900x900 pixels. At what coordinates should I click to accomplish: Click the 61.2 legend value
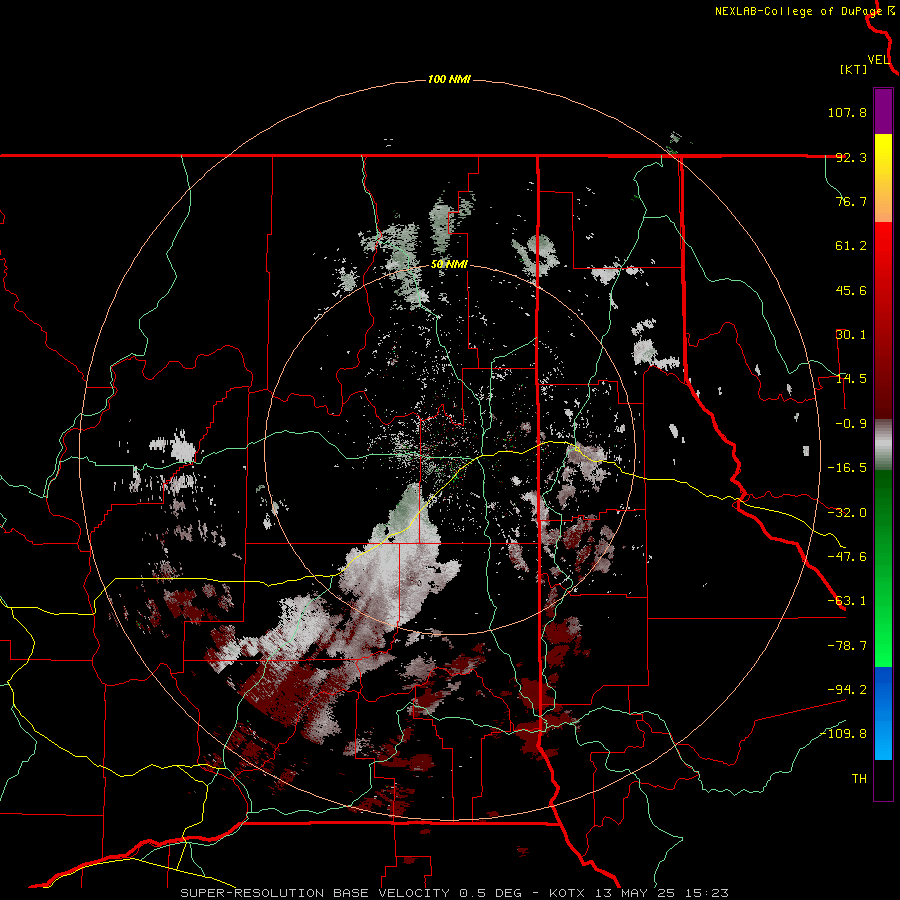pyautogui.click(x=851, y=246)
